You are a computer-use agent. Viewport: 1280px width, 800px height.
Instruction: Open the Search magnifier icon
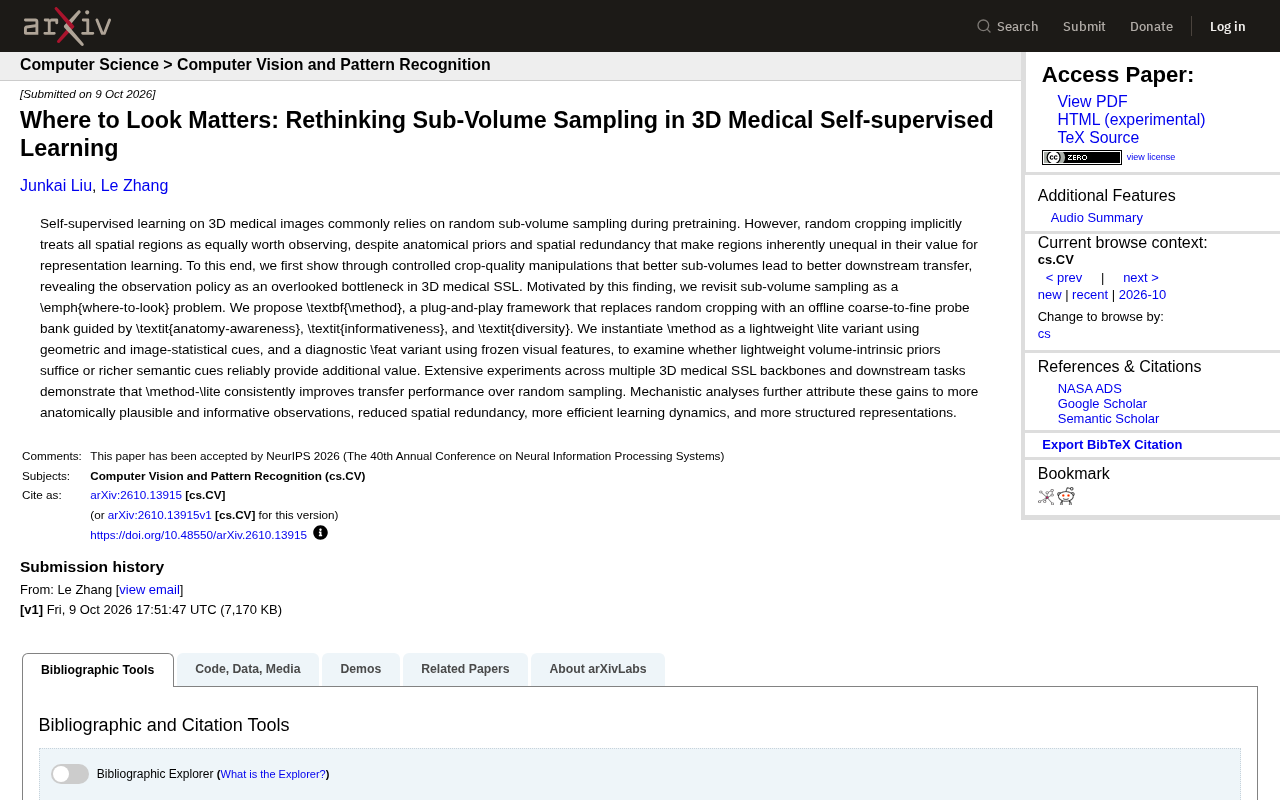(984, 26)
